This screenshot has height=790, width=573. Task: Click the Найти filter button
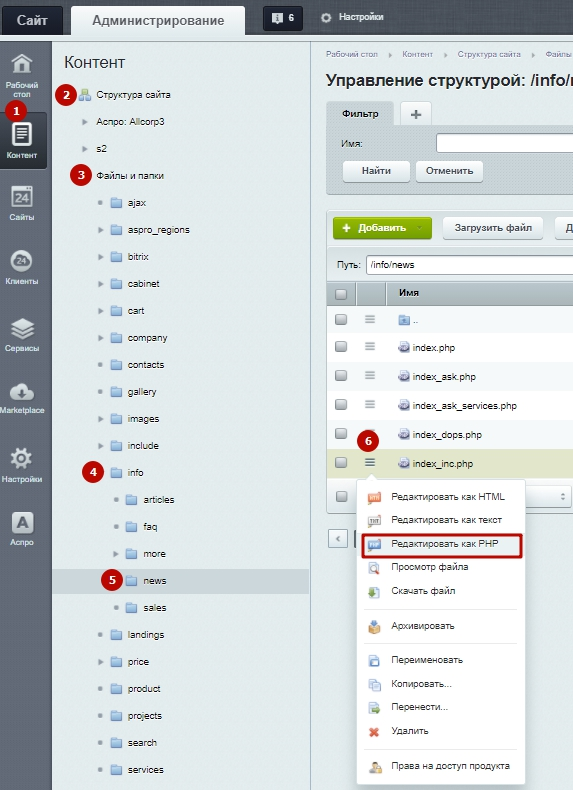[376, 171]
